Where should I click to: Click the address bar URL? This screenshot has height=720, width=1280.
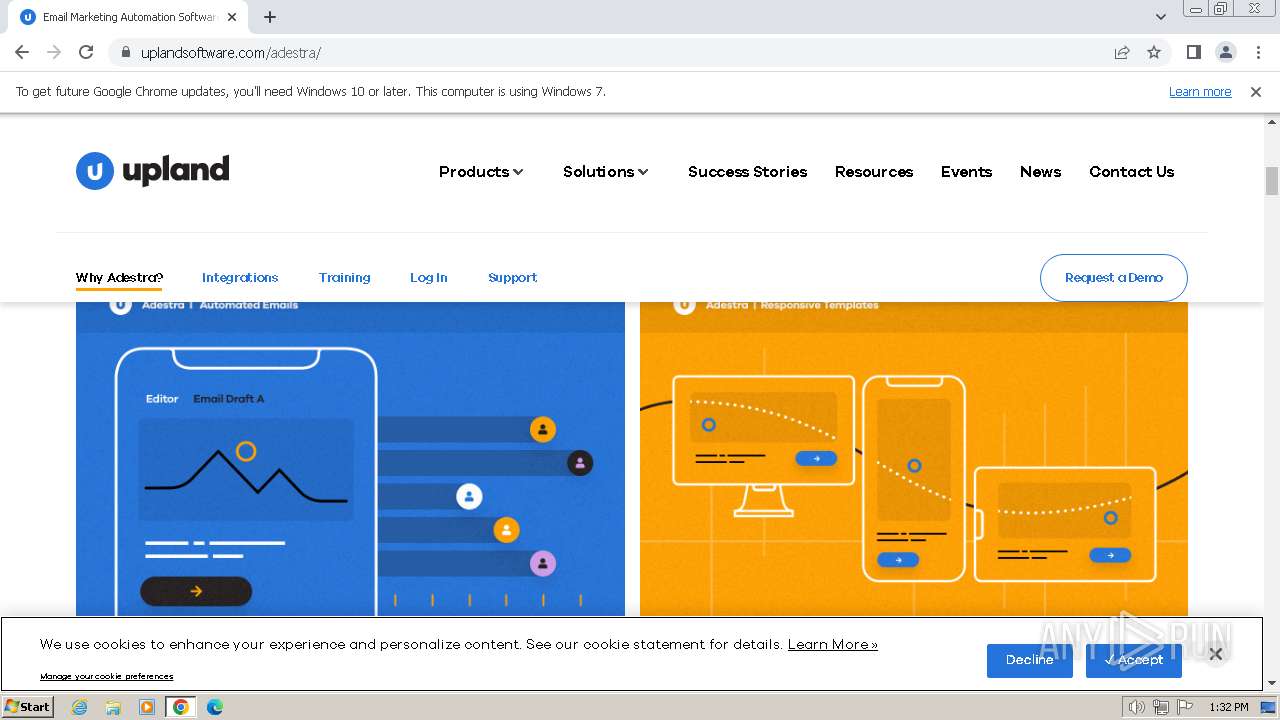pos(231,52)
